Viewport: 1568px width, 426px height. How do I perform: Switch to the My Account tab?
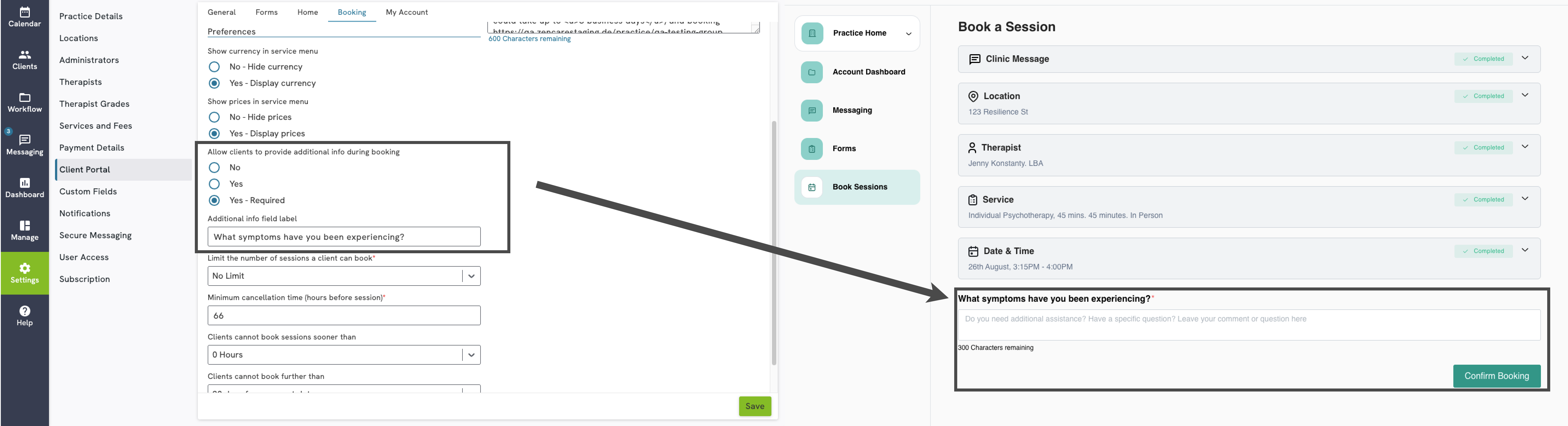407,12
